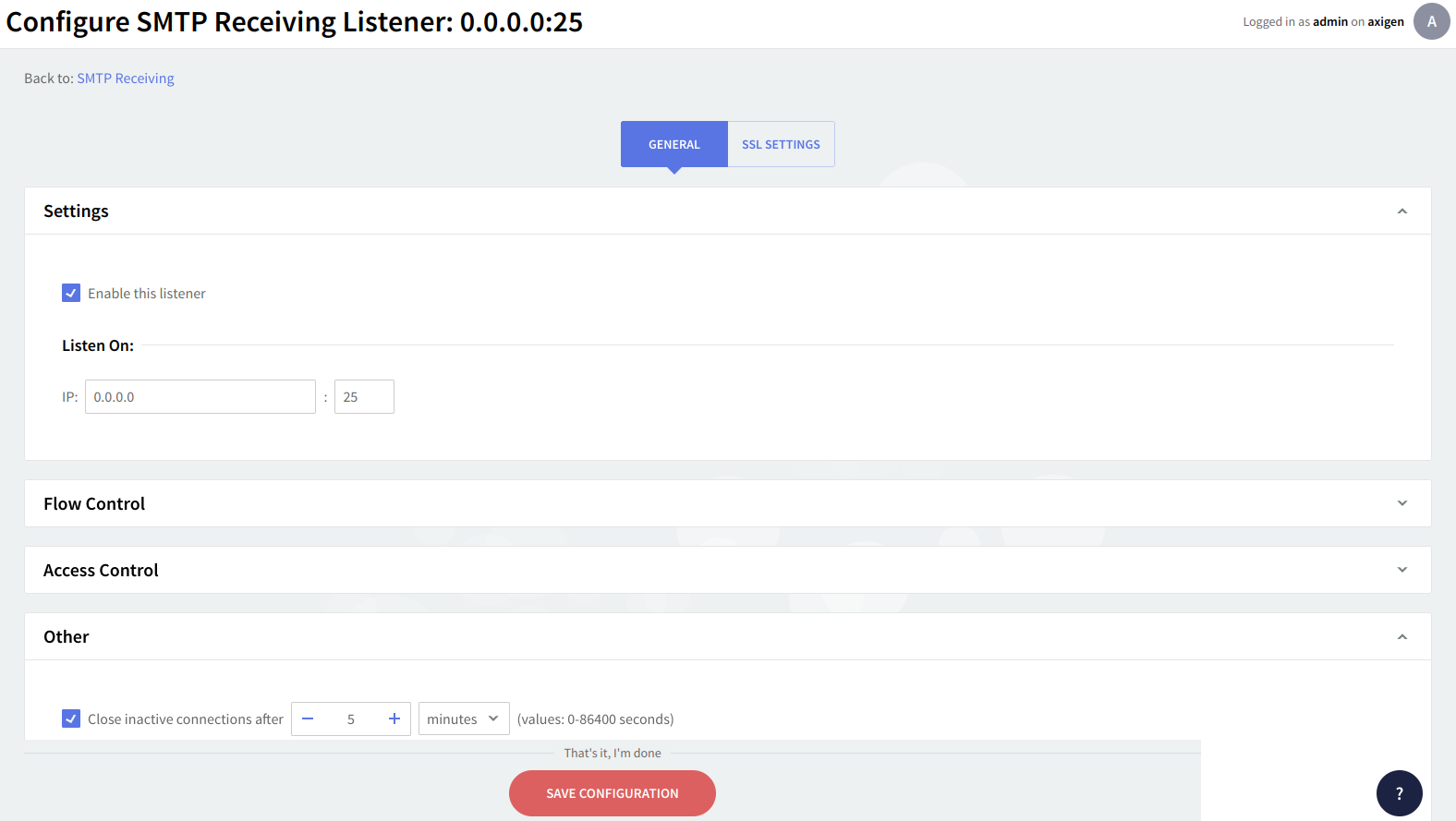Image resolution: width=1456 pixels, height=821 pixels.
Task: Expand the Flow Control section
Action: (x=1401, y=503)
